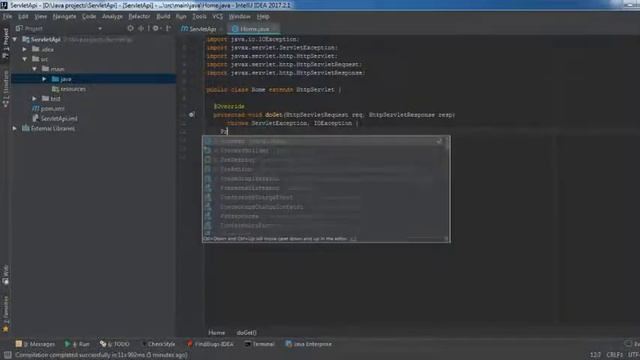Select ServletApi.iml in project tree
The image size is (640, 360).
(x=59, y=118)
